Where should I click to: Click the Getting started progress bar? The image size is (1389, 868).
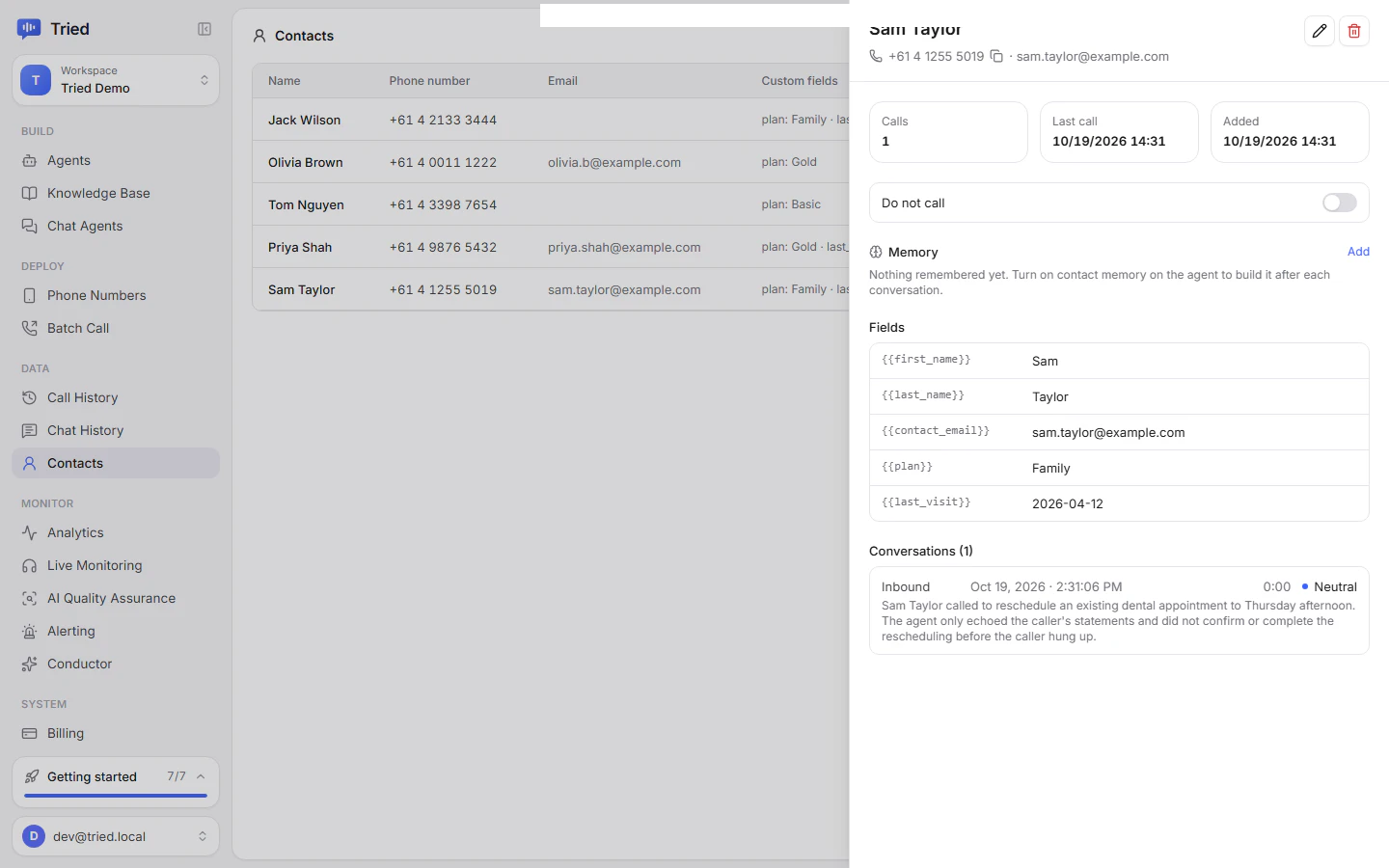click(116, 796)
